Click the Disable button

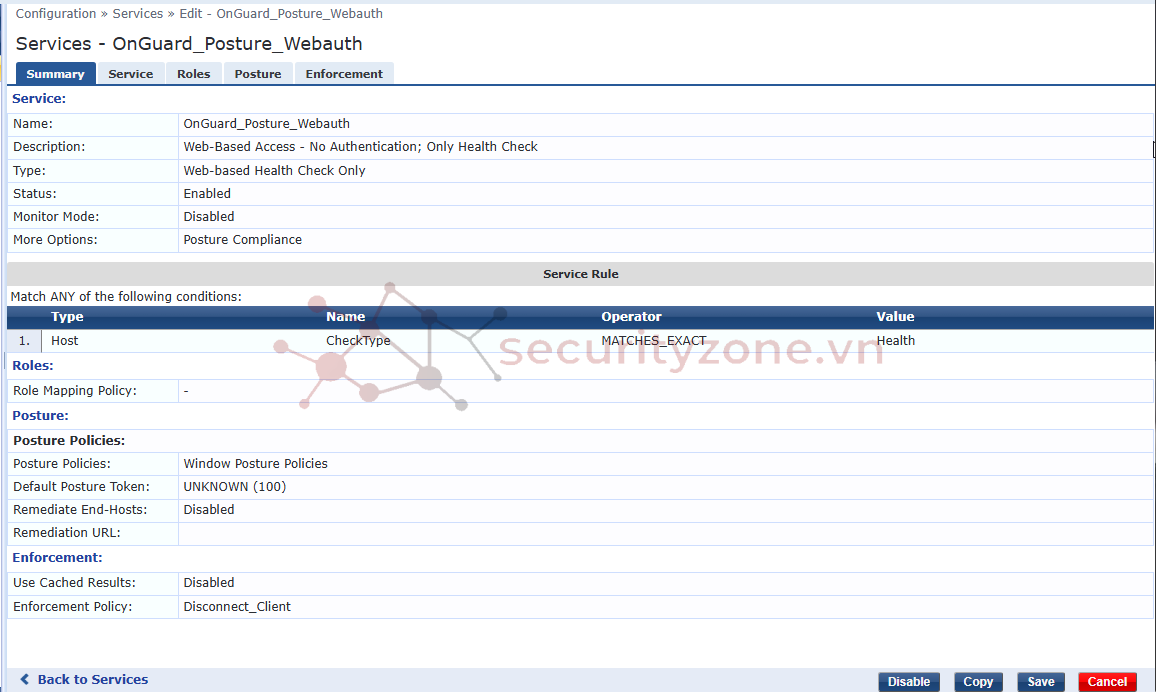tap(908, 681)
